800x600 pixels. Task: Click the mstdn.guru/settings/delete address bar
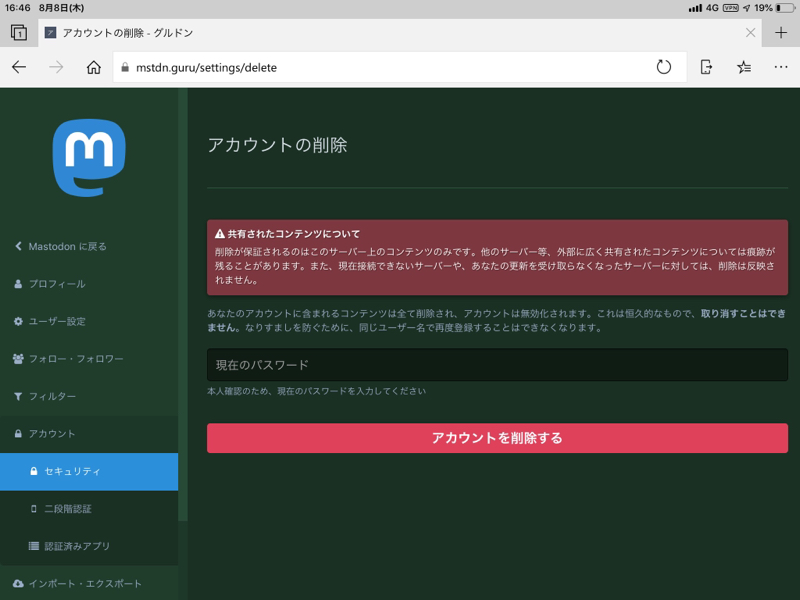pyautogui.click(x=399, y=67)
